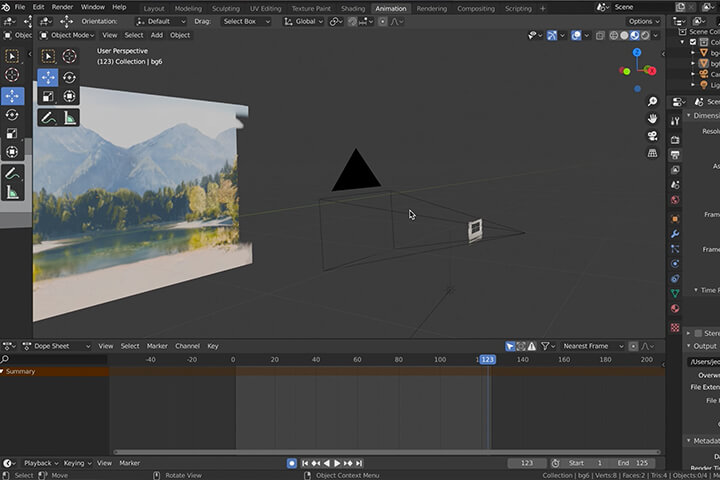
Task: Open the Modifiers wrench tab icon
Action: (x=675, y=234)
